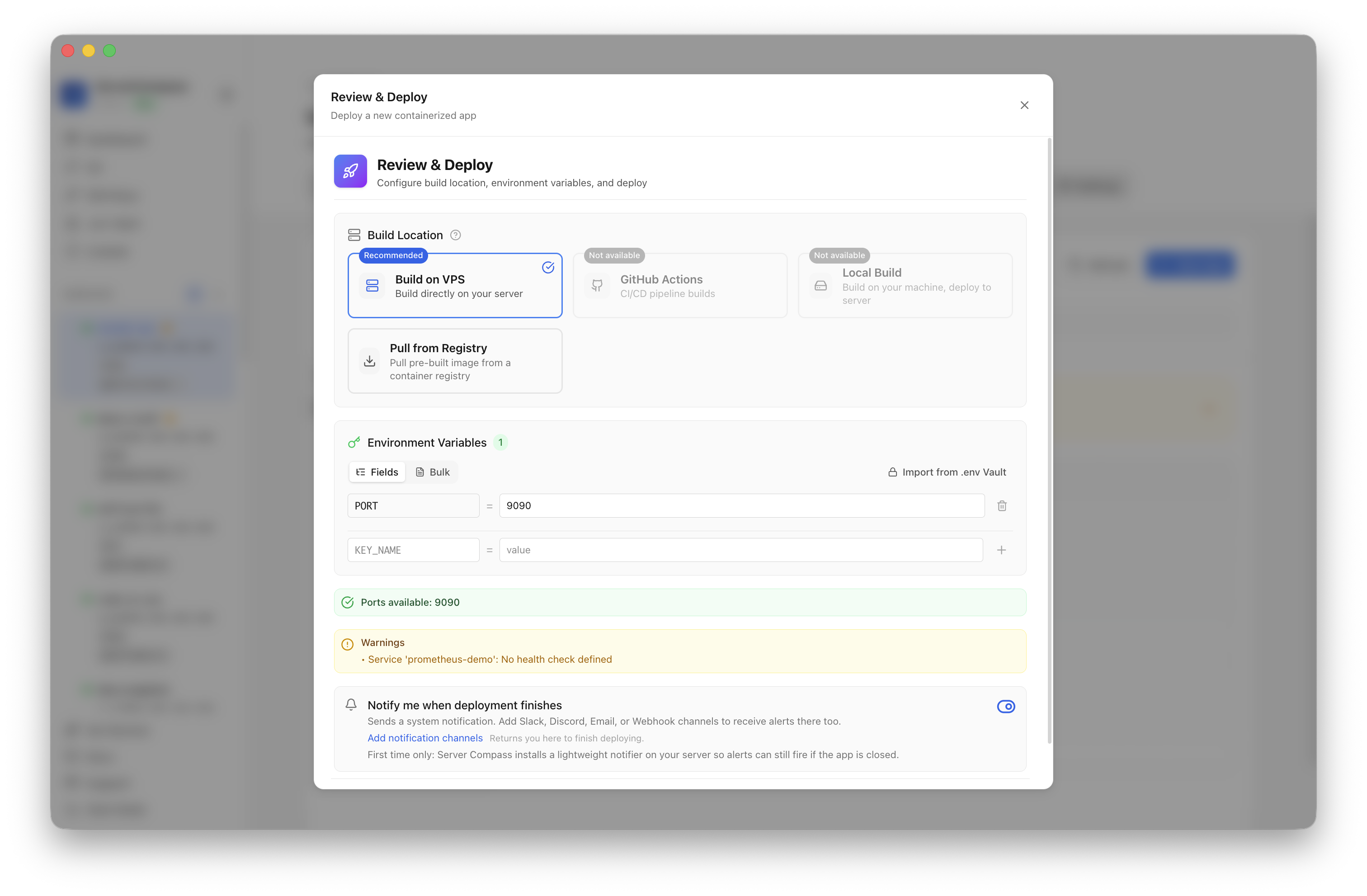Open the Add notification channels link

click(x=425, y=738)
